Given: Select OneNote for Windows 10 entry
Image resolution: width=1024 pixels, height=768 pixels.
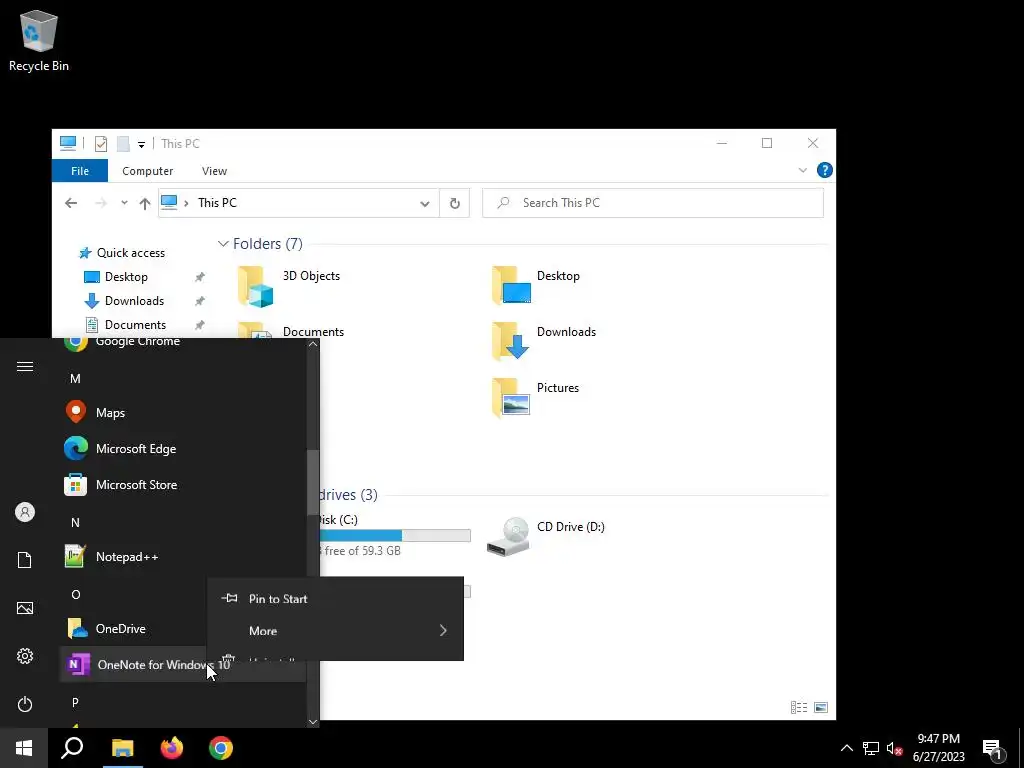Looking at the screenshot, I should (183, 665).
